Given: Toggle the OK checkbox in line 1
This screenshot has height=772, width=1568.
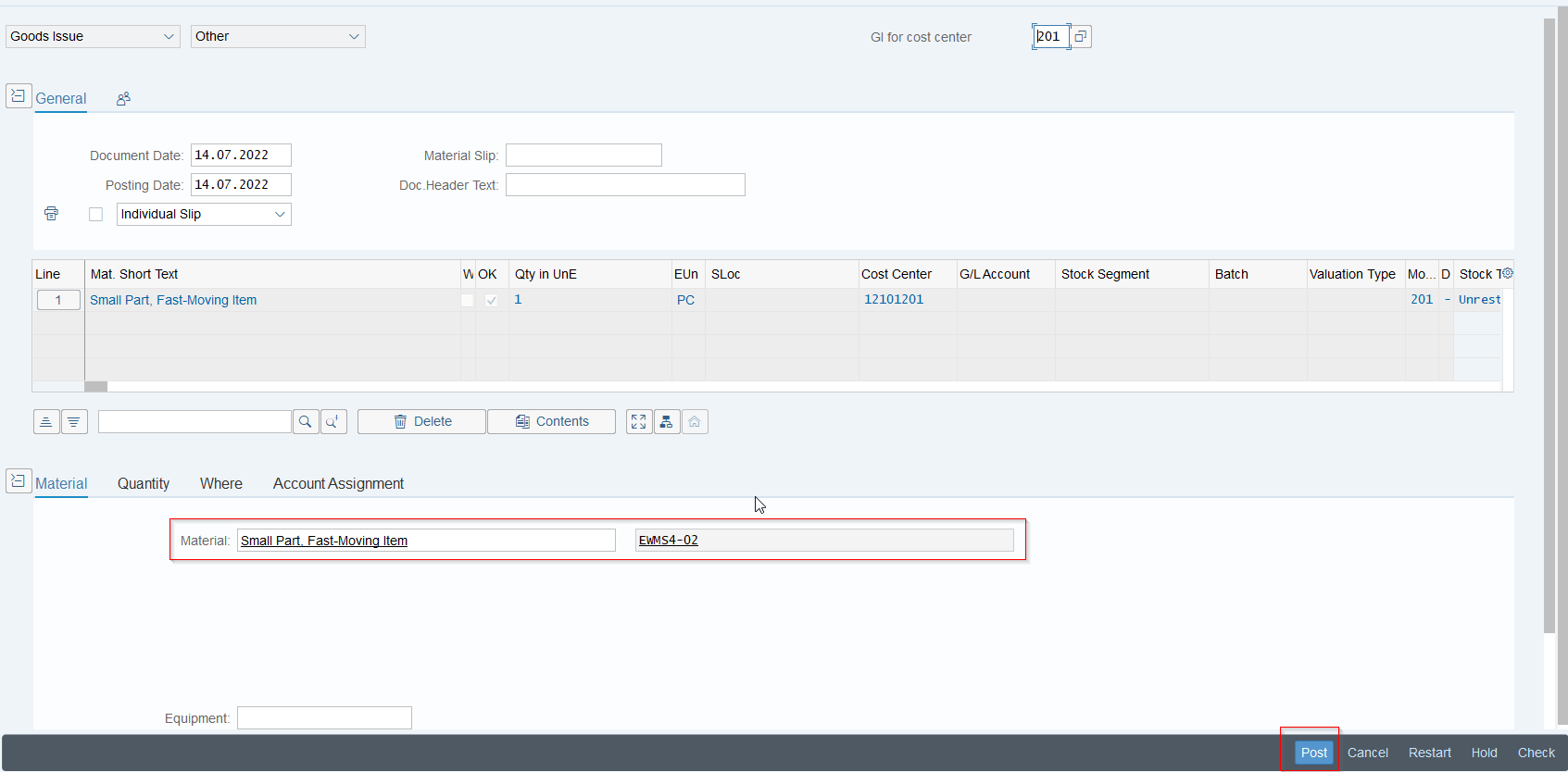Looking at the screenshot, I should point(491,300).
